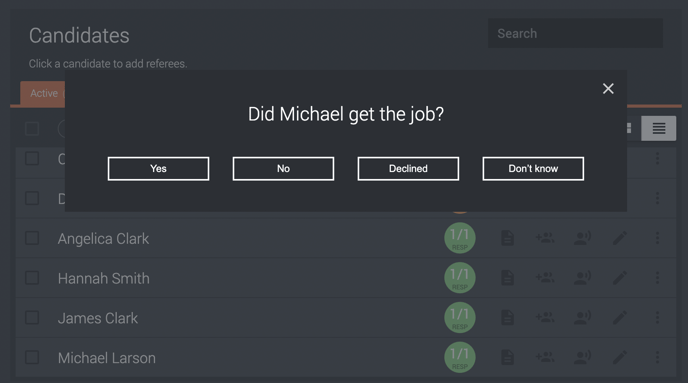Answer No in the dialog
The width and height of the screenshot is (688, 383).
[283, 168]
